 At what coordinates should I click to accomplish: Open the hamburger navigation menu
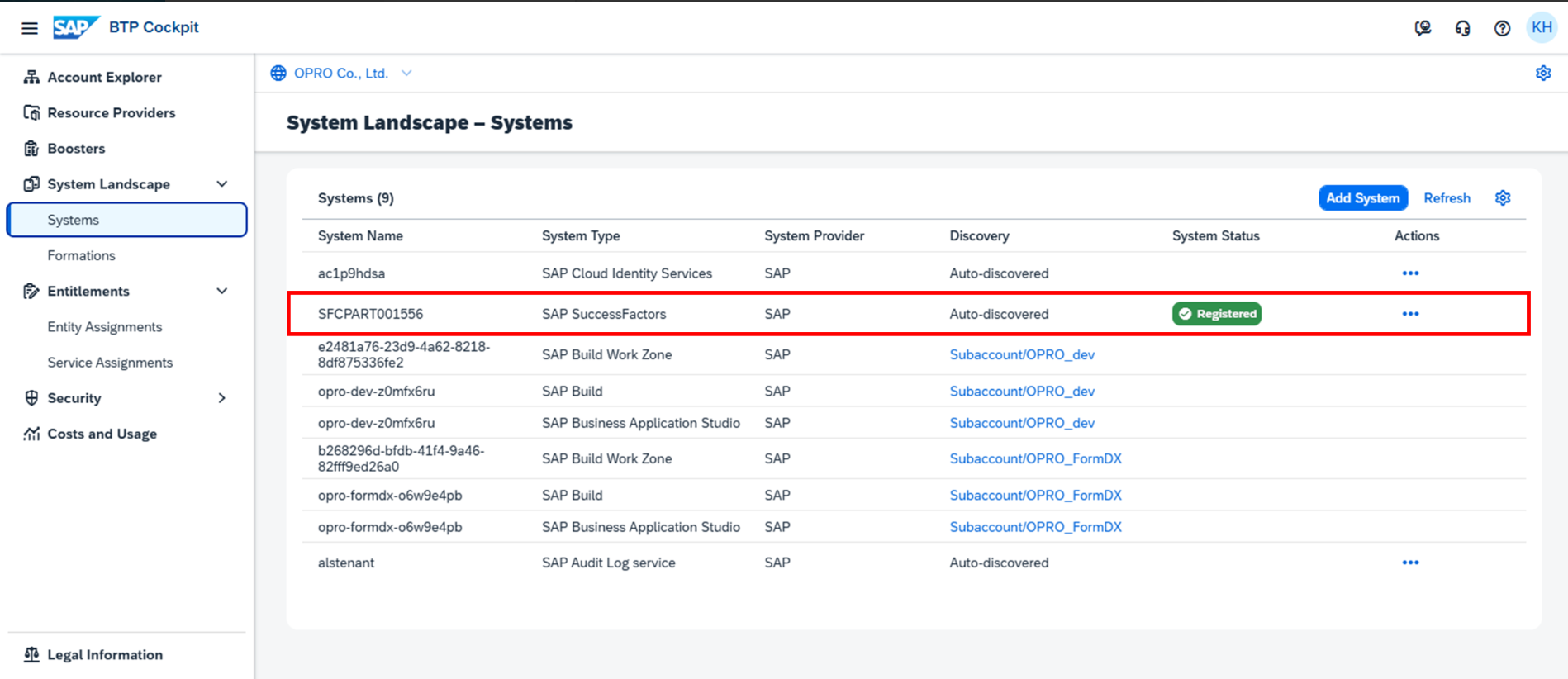30,28
